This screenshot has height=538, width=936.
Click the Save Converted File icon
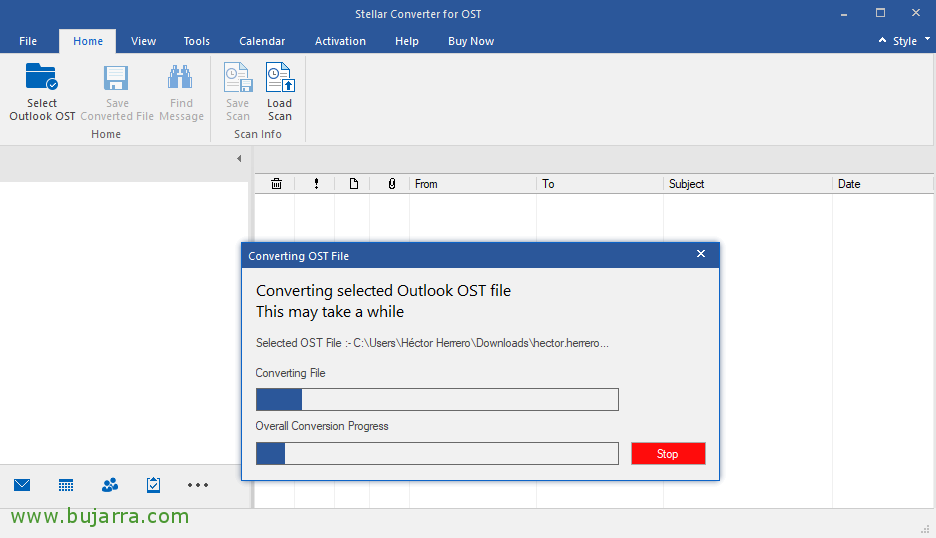click(116, 78)
